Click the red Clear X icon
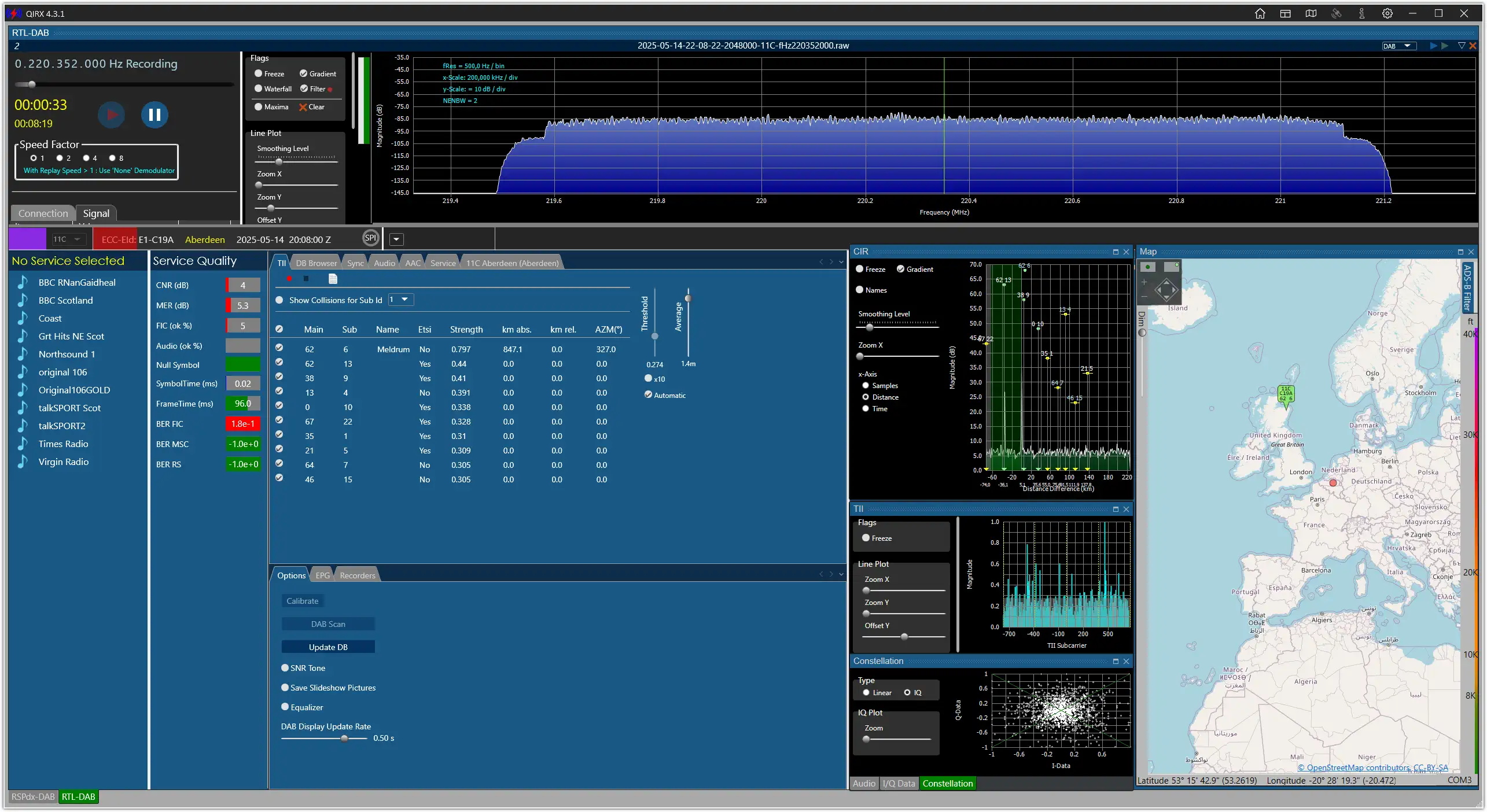Viewport: 1487px width, 812px height. (303, 107)
